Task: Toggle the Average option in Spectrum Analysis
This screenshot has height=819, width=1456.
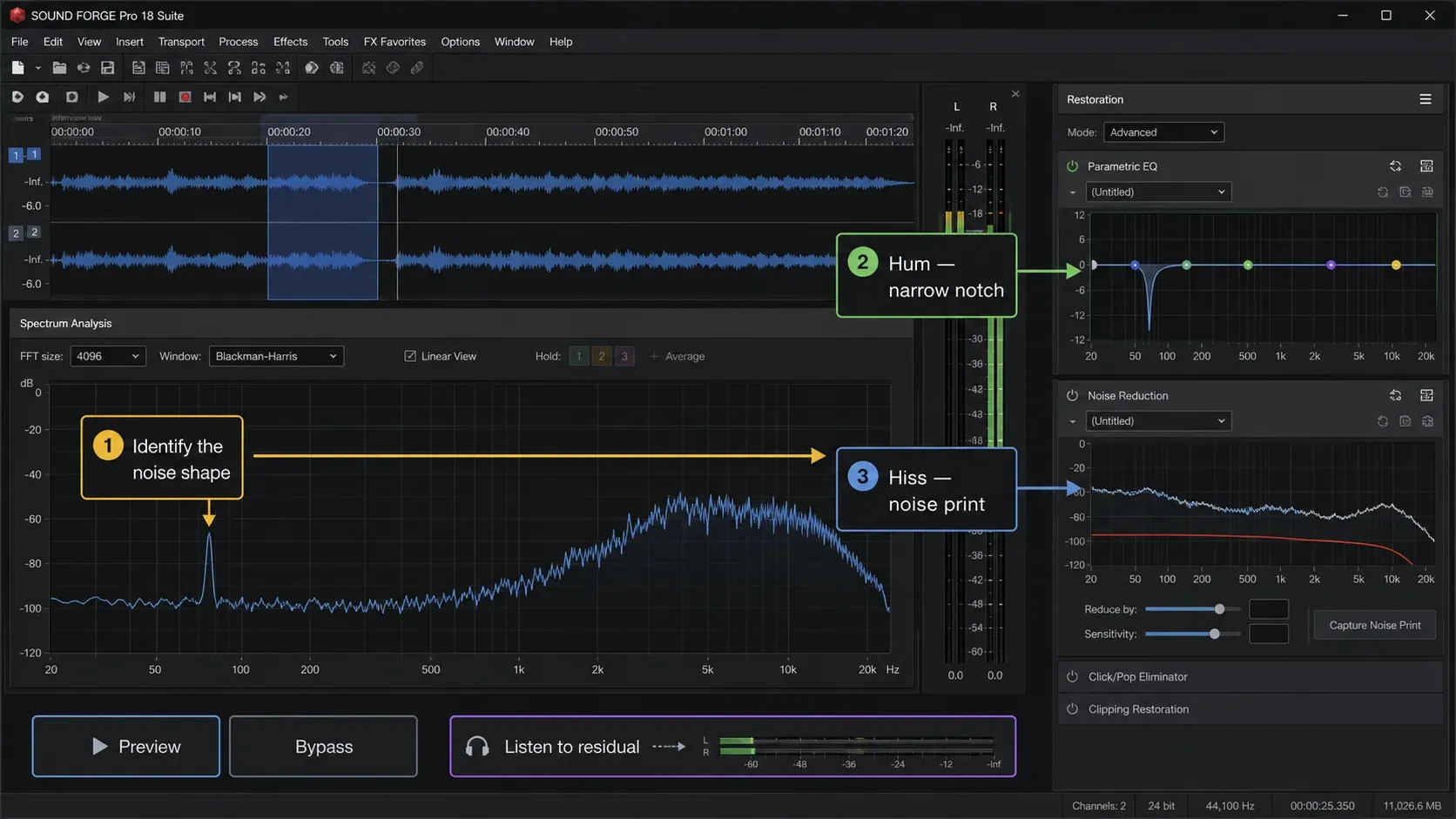Action: 677,356
